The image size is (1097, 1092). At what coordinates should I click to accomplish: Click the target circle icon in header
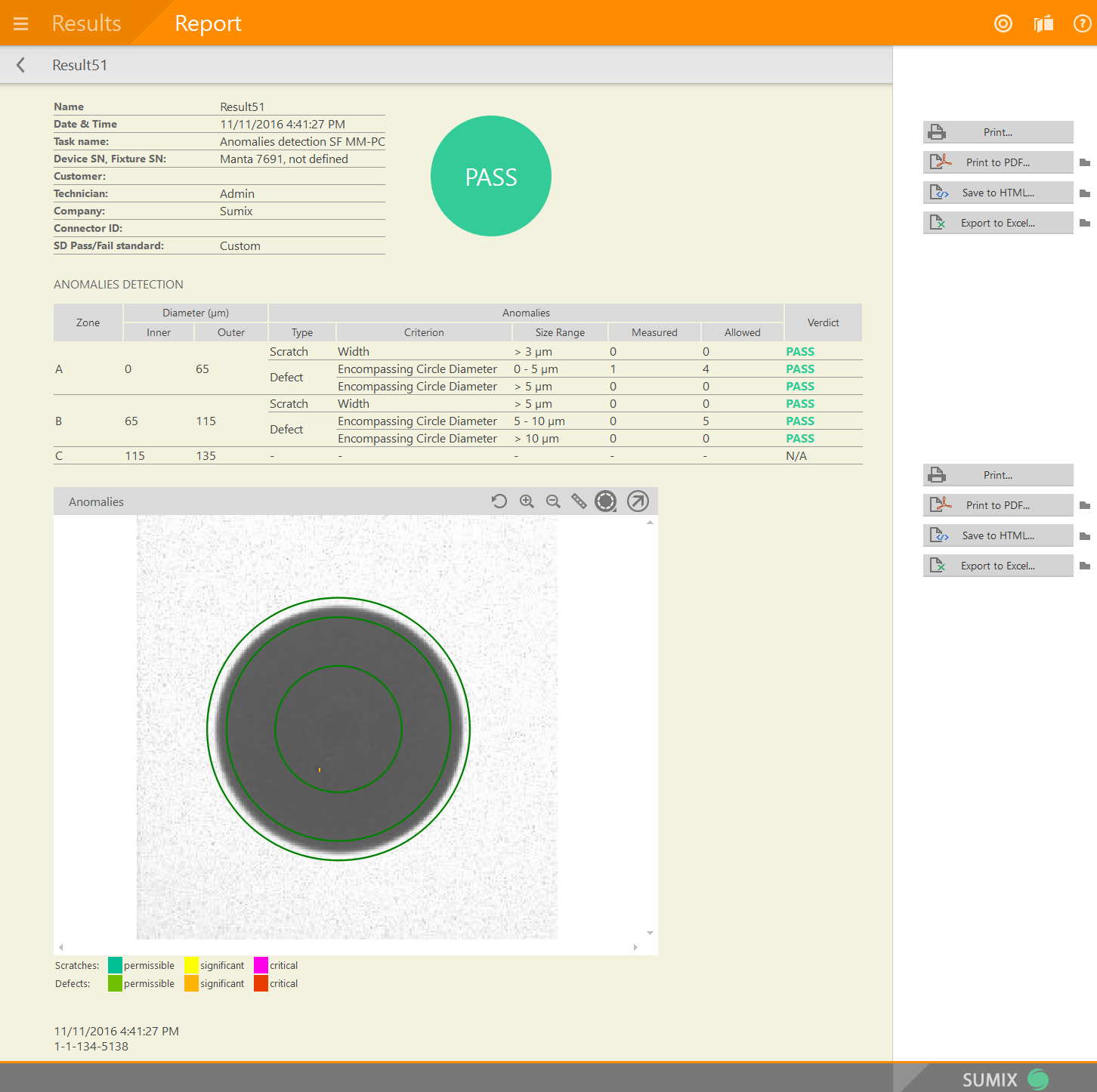1003,23
